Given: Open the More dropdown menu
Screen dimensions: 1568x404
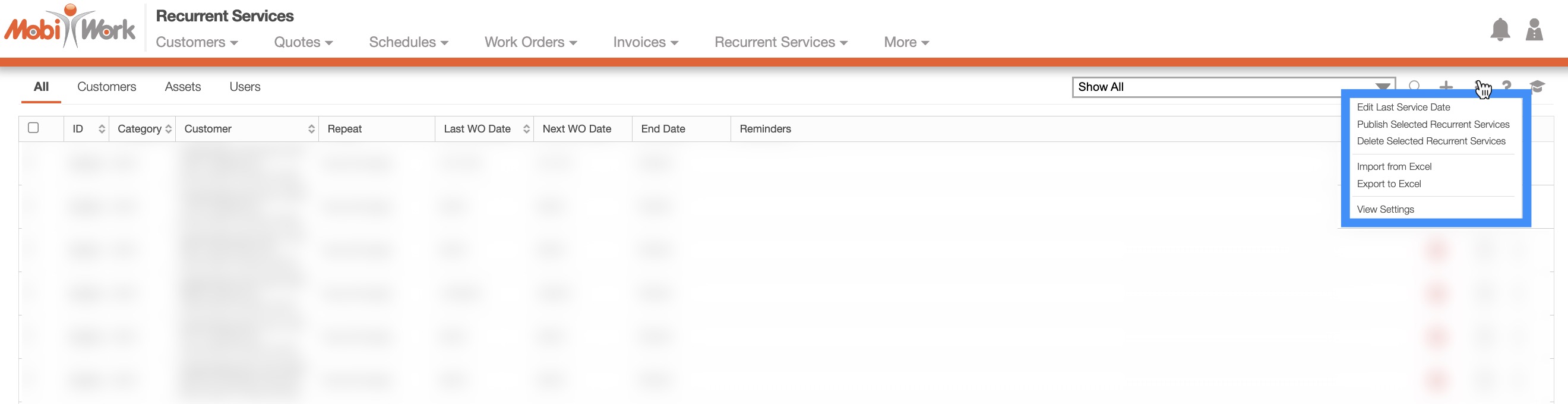Looking at the screenshot, I should click(906, 42).
